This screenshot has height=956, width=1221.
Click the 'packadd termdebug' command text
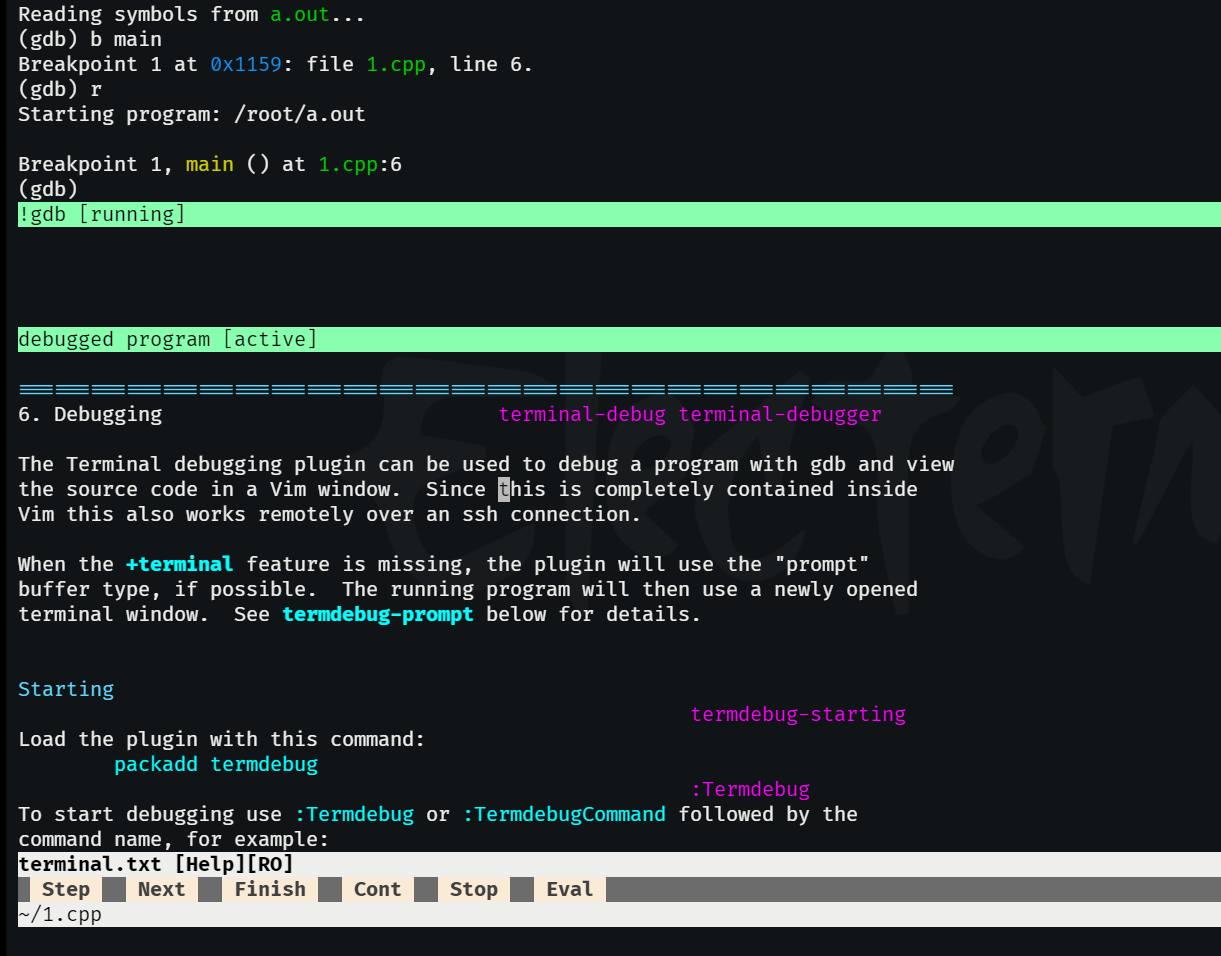click(216, 764)
